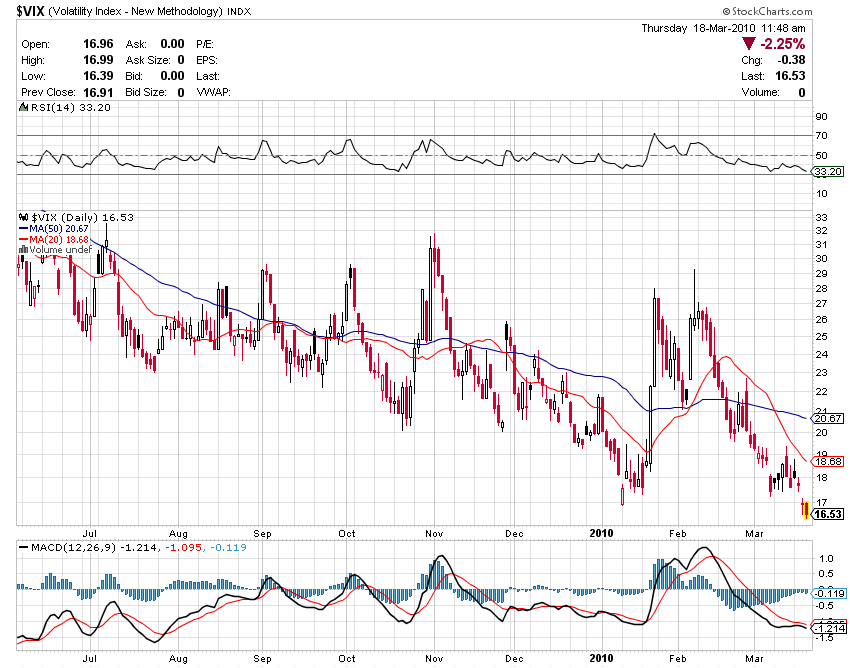
Task: Click the 'Volume undef' legend text
Action: tap(60, 249)
